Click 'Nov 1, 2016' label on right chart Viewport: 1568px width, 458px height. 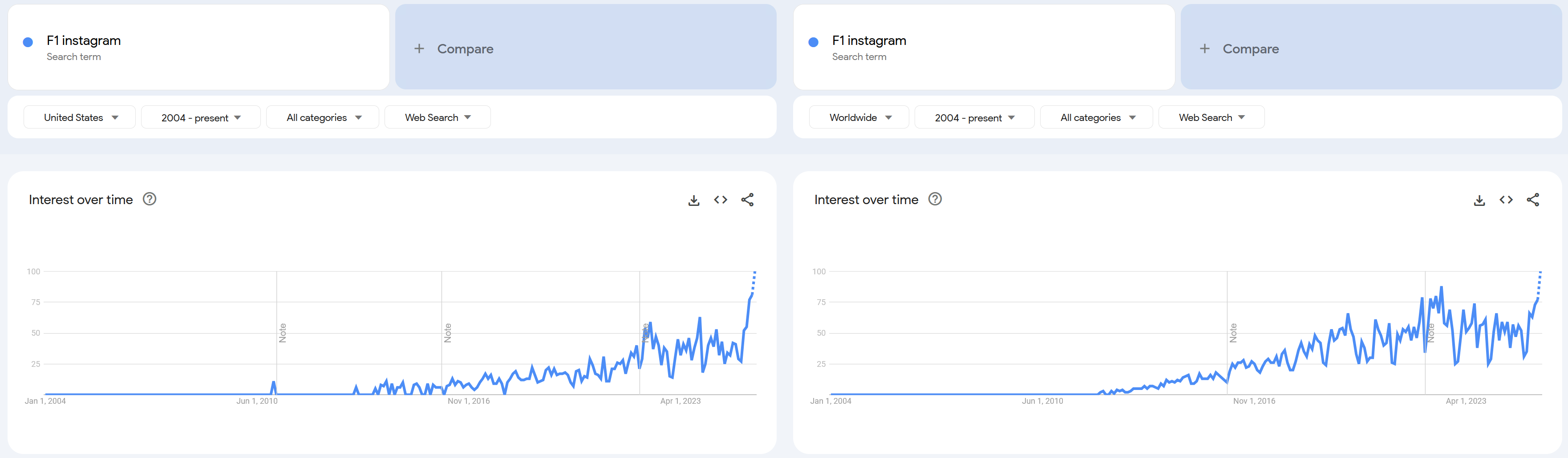1255,401
